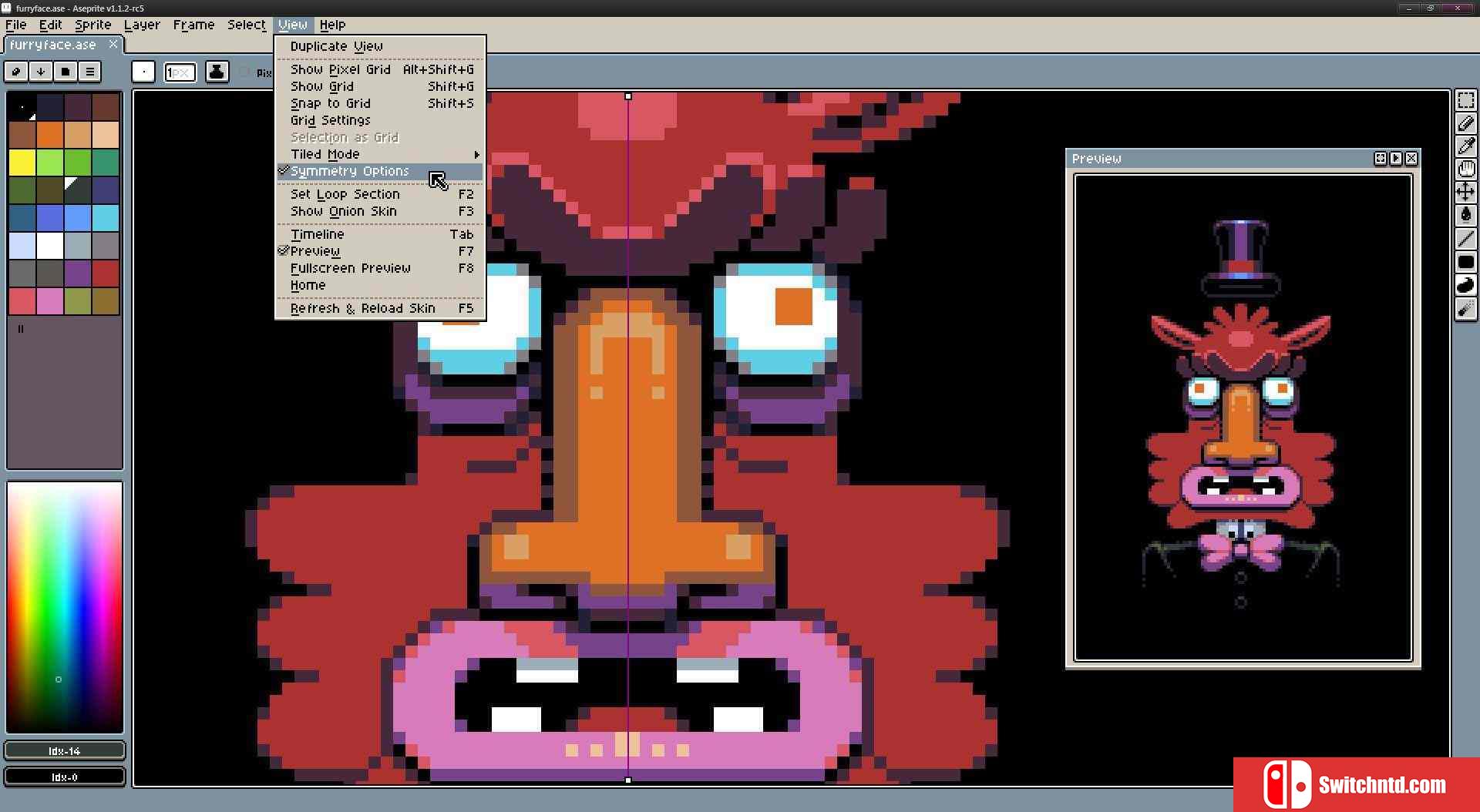
Task: Pick the cyan palette swatch
Action: (x=106, y=218)
